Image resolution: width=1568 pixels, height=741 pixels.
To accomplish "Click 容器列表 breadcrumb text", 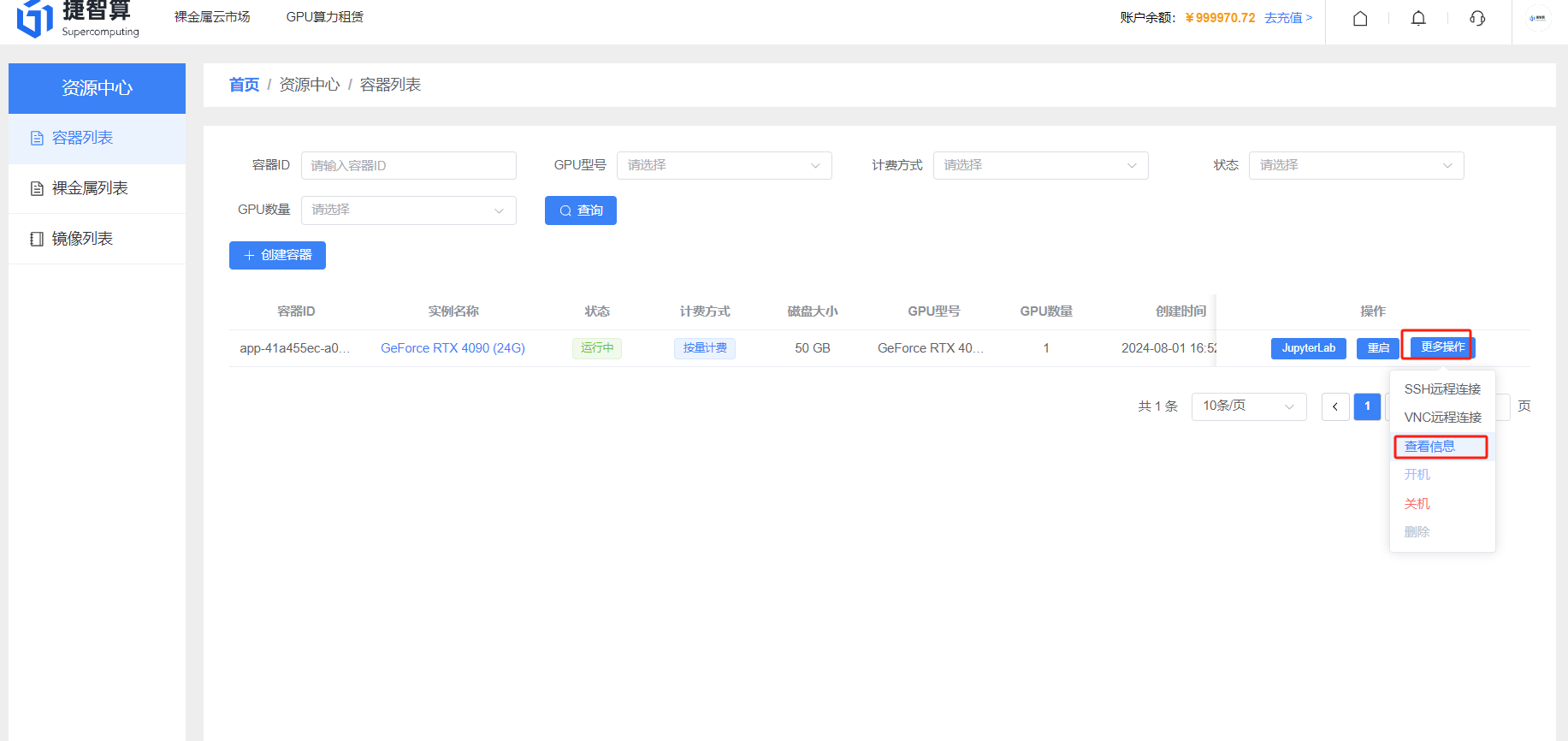I will pos(390,85).
